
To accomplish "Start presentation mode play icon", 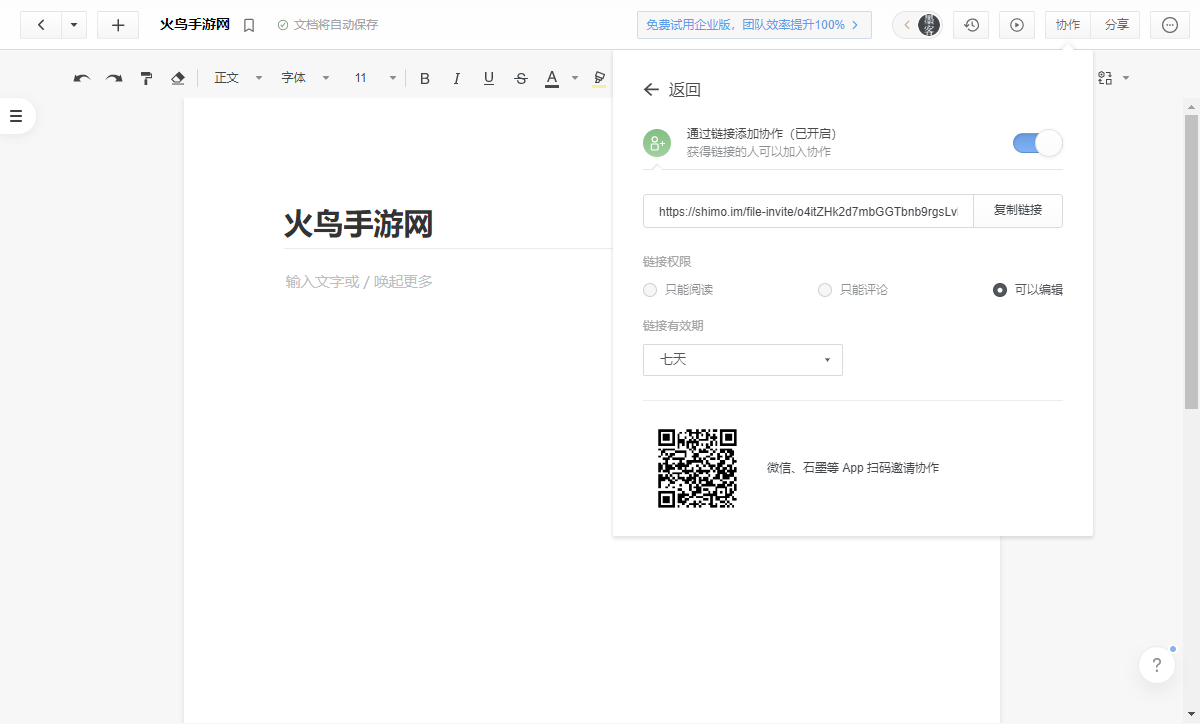I will pyautogui.click(x=1017, y=25).
